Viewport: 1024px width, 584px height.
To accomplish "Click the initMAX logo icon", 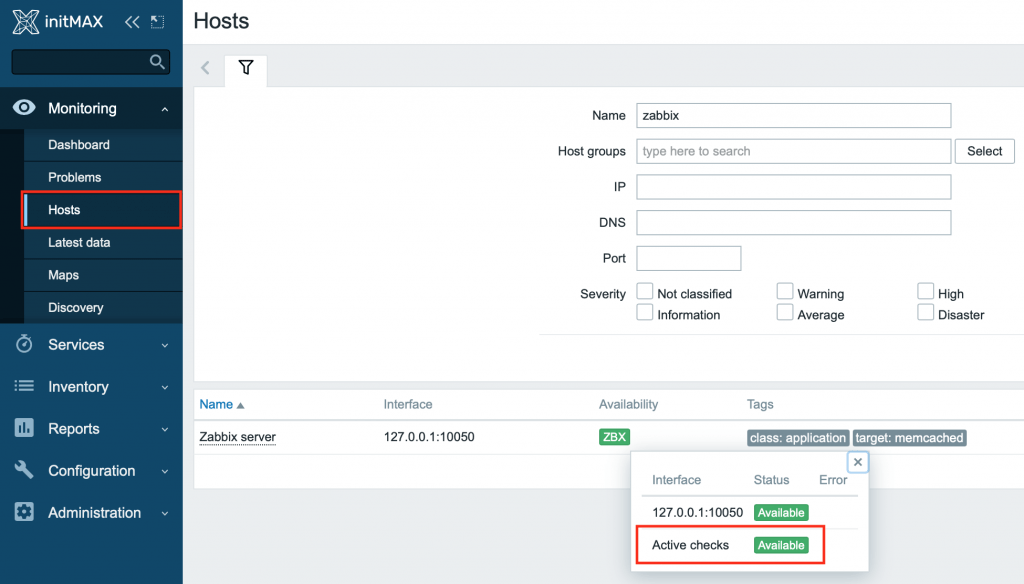I will (27, 21).
